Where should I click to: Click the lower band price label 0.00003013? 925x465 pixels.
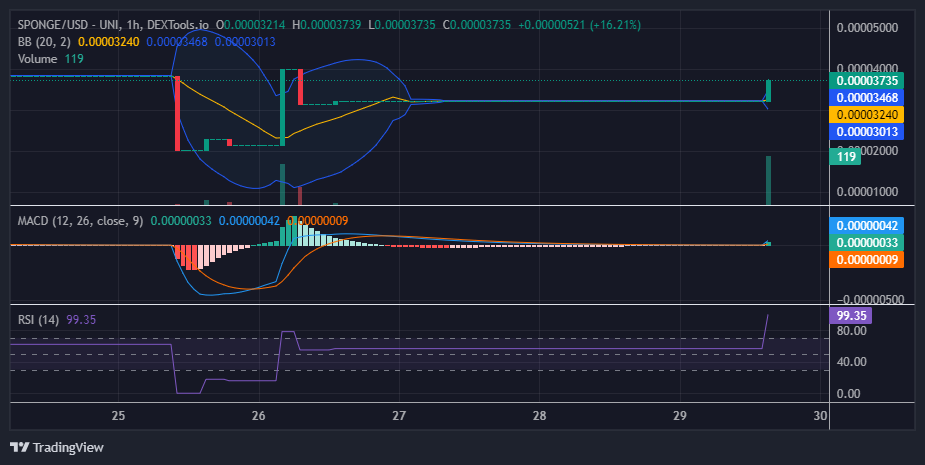point(867,132)
